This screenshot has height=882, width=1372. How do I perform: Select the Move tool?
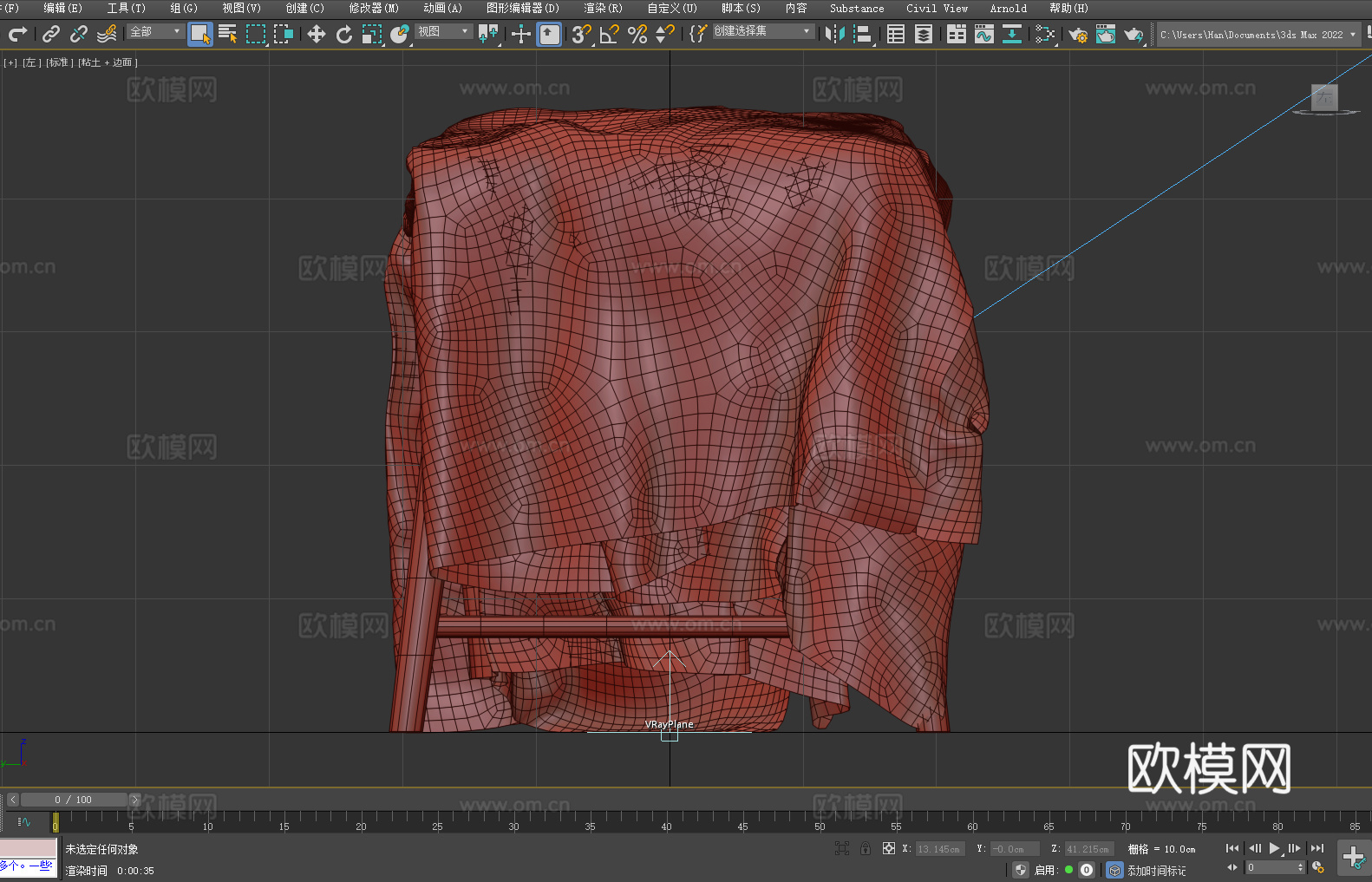(x=316, y=34)
